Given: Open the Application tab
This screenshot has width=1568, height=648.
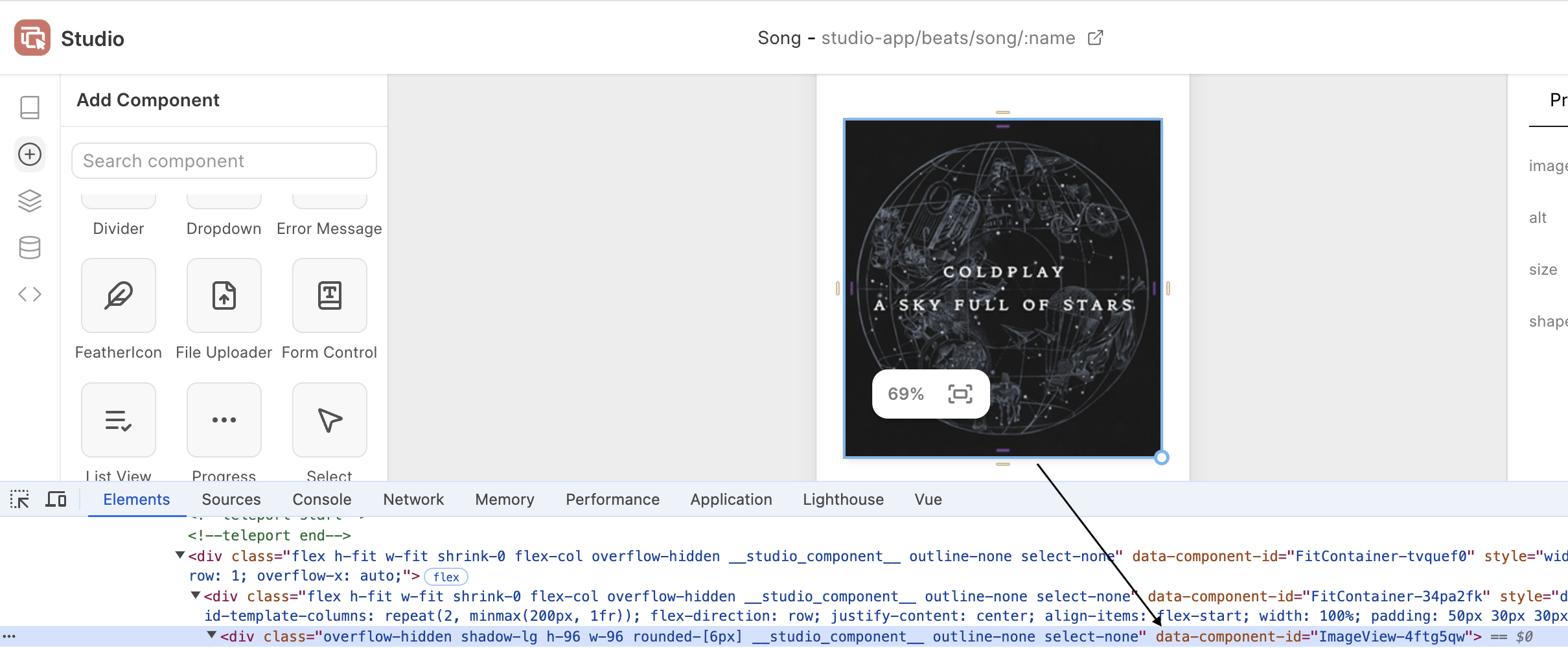Looking at the screenshot, I should click(732, 500).
